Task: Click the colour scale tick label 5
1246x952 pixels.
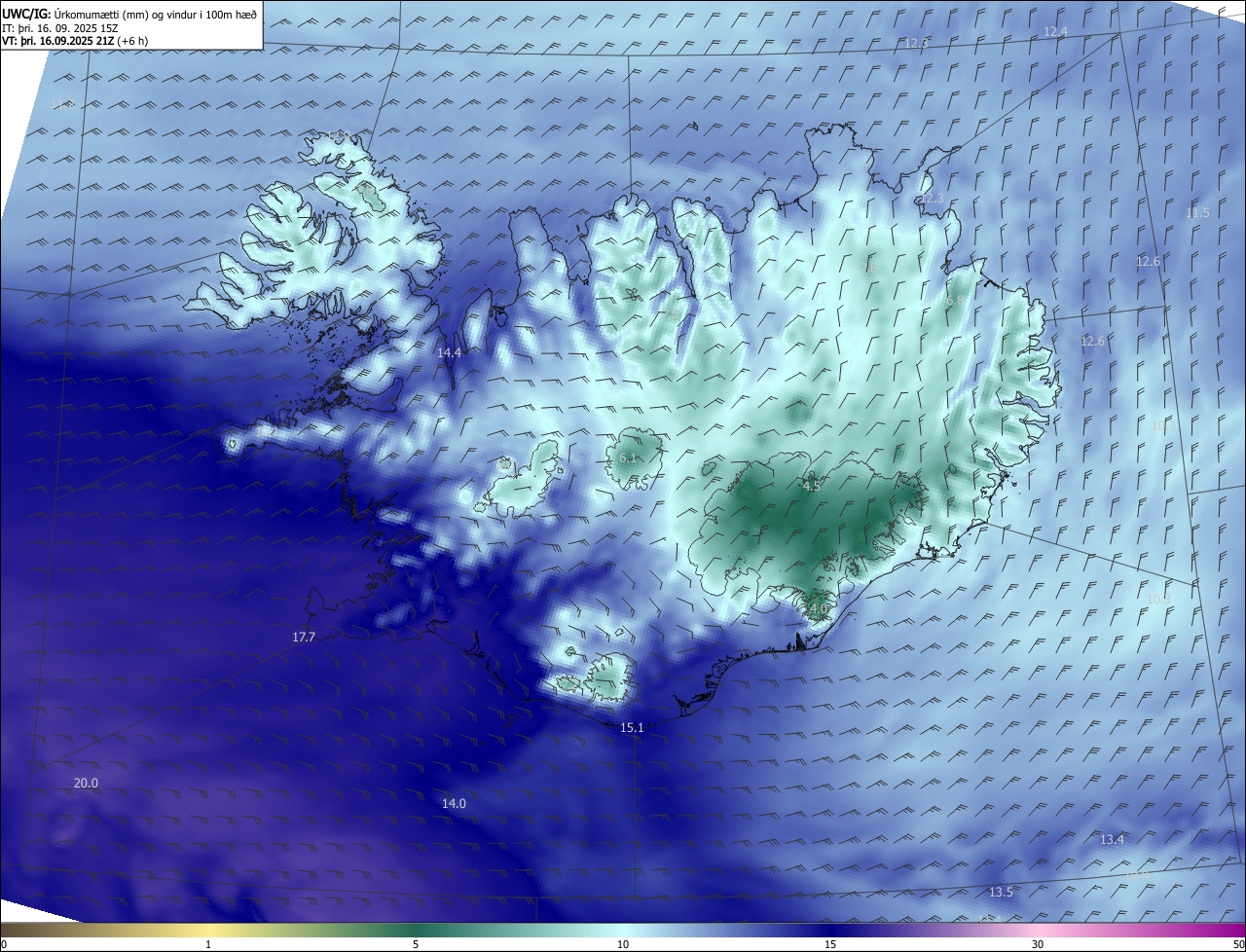Action: pyautogui.click(x=416, y=945)
